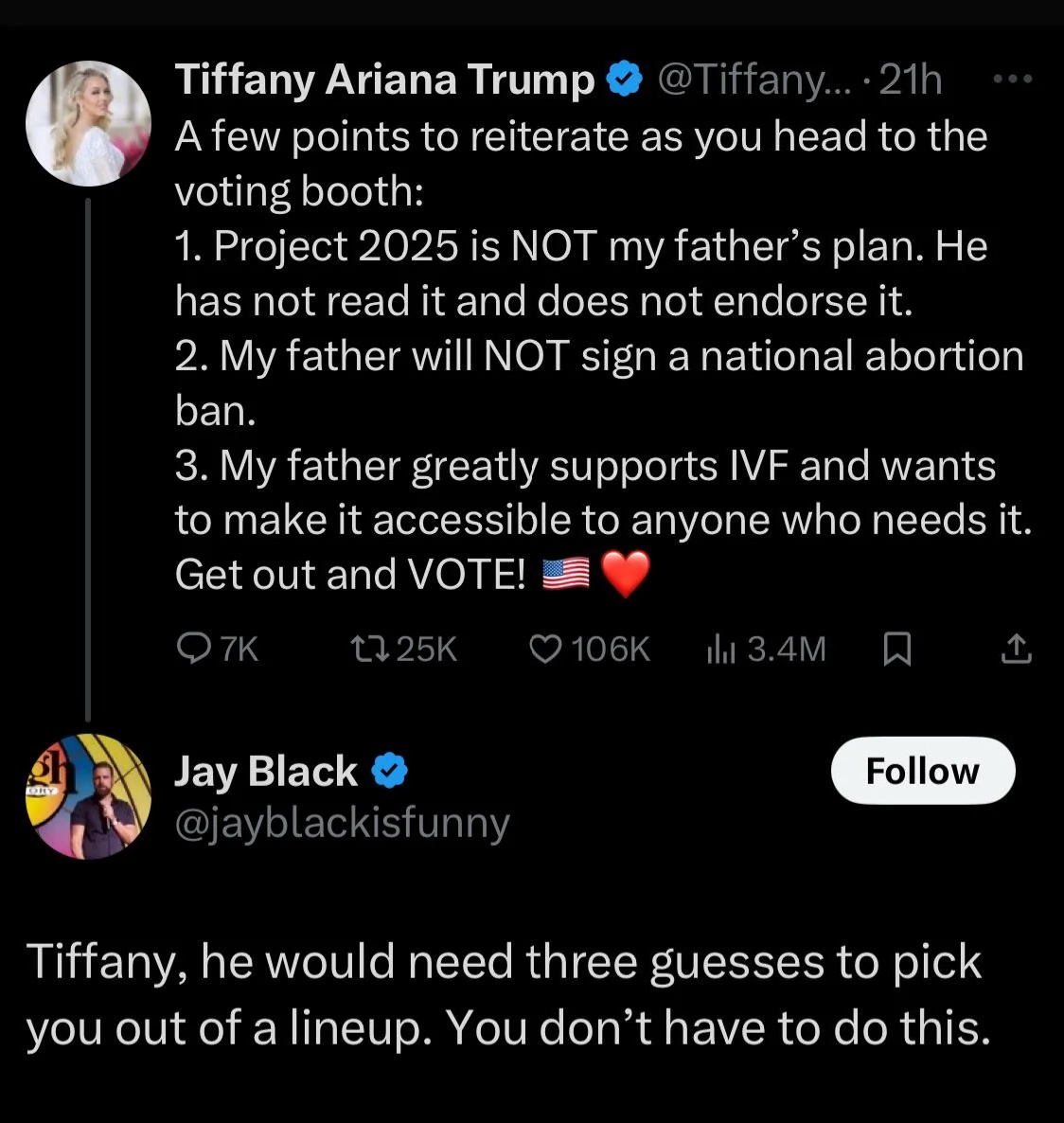
Task: View analytics bar-chart icon for 3.4M views
Action: [720, 649]
